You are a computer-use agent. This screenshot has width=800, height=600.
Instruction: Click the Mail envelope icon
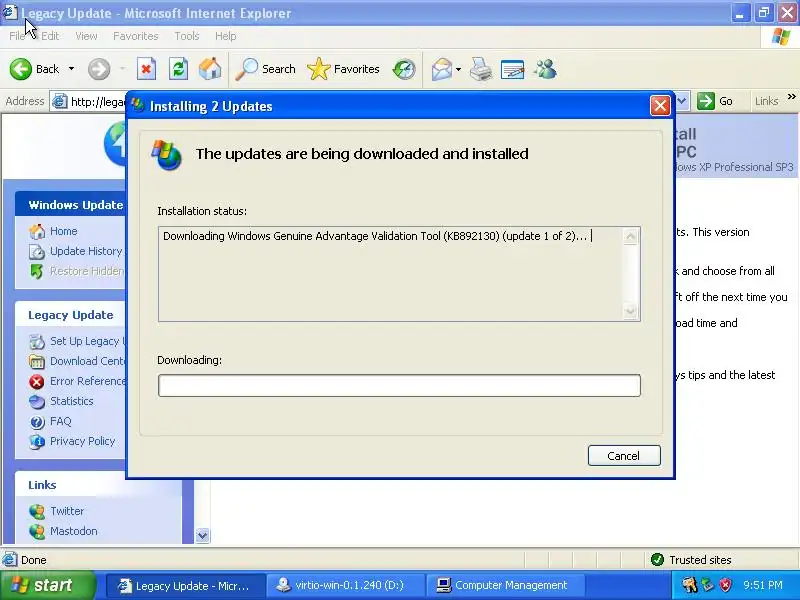[x=441, y=69]
